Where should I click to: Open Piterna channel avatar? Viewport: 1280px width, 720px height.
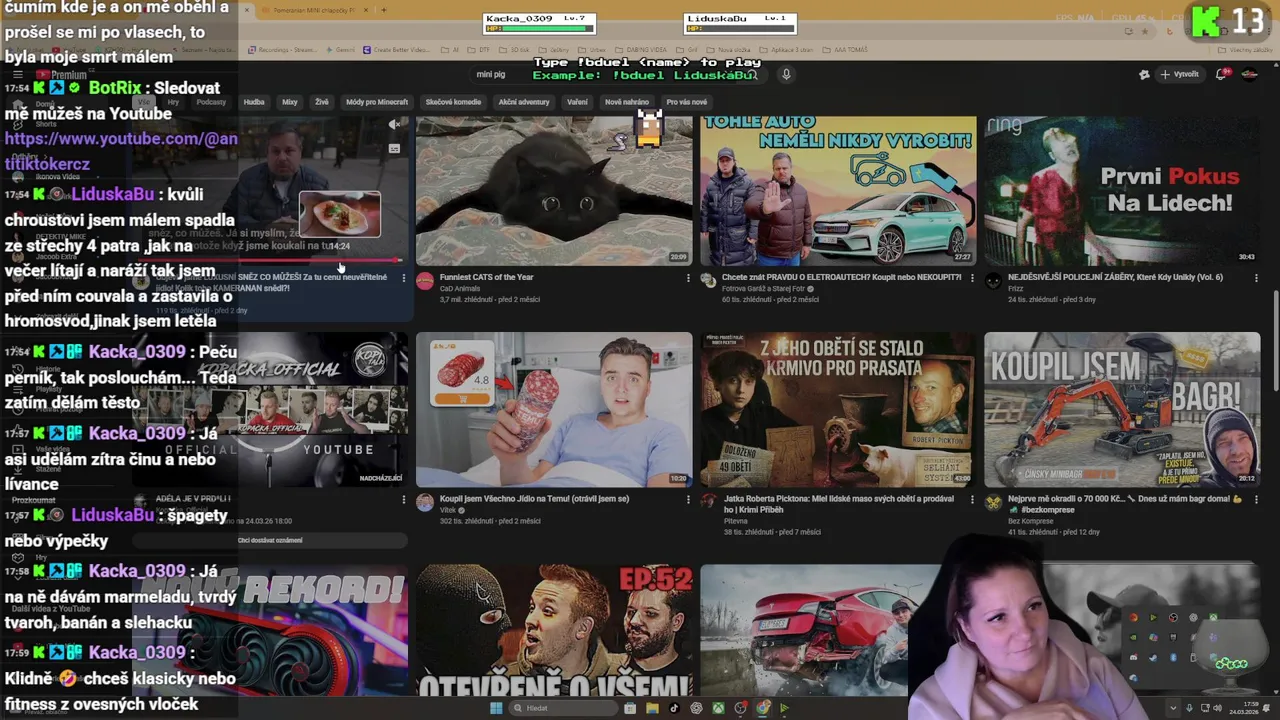pos(709,502)
